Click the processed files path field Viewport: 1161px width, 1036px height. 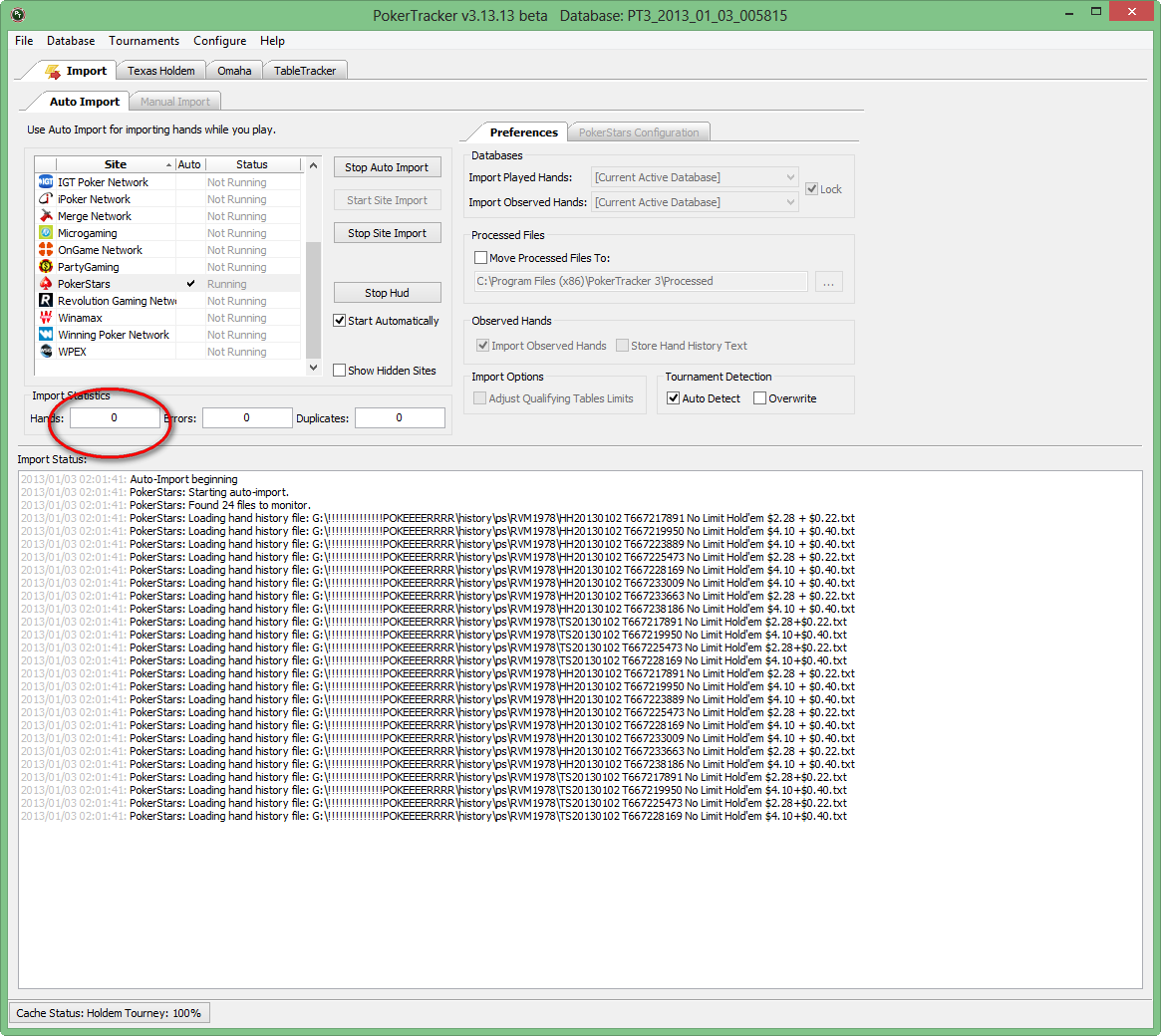[x=641, y=281]
